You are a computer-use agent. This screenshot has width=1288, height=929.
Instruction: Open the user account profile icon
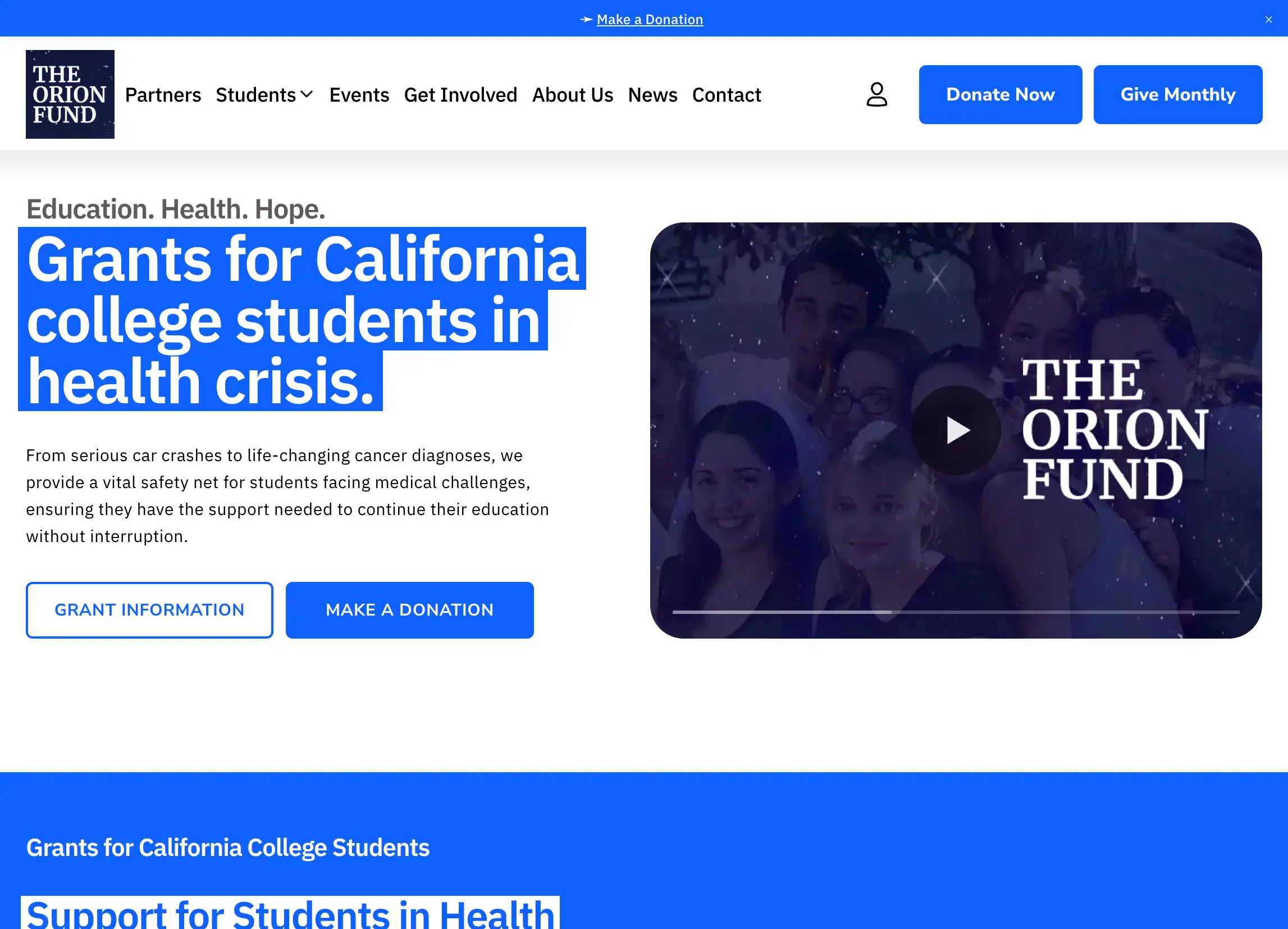[x=876, y=94]
